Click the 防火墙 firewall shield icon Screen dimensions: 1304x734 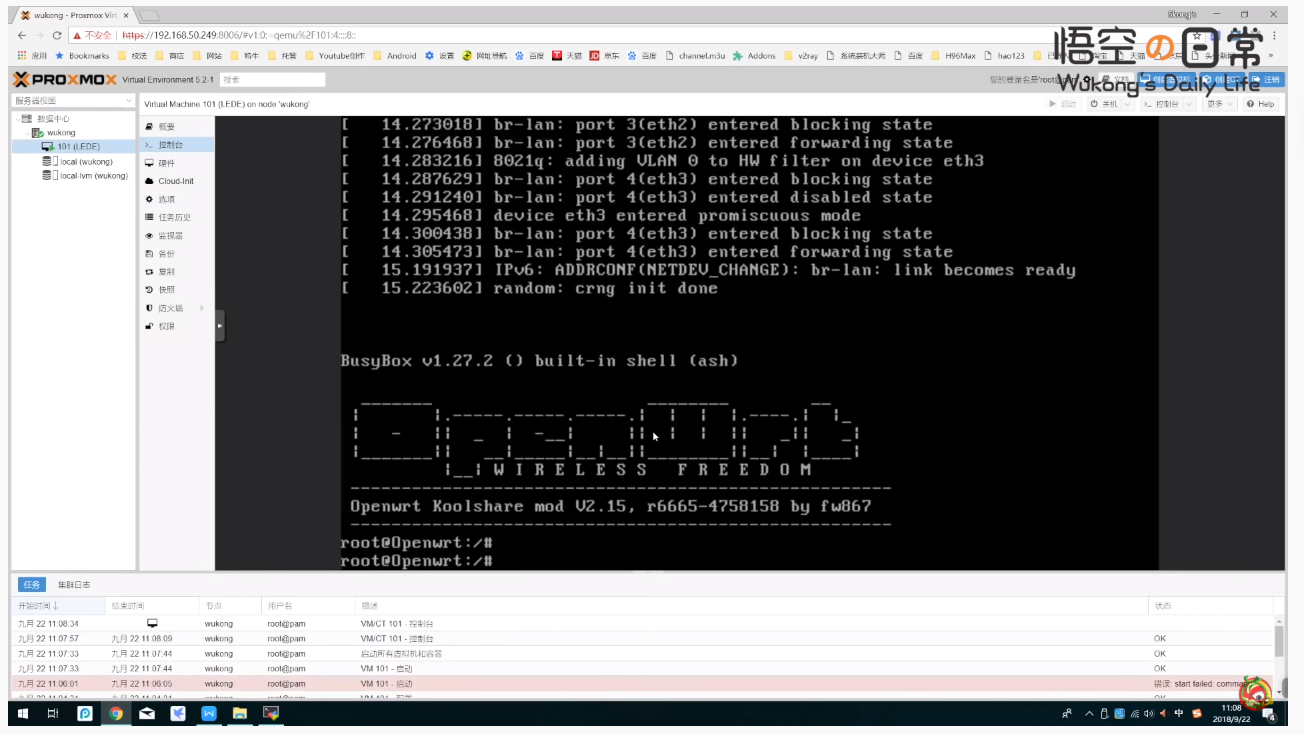149,308
